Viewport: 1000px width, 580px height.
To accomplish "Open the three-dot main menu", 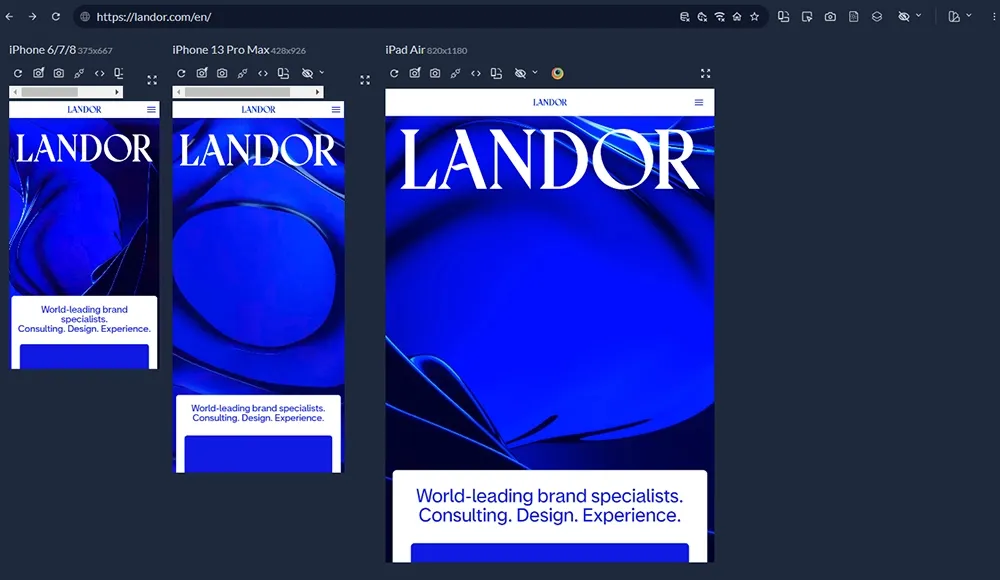I will 994,17.
